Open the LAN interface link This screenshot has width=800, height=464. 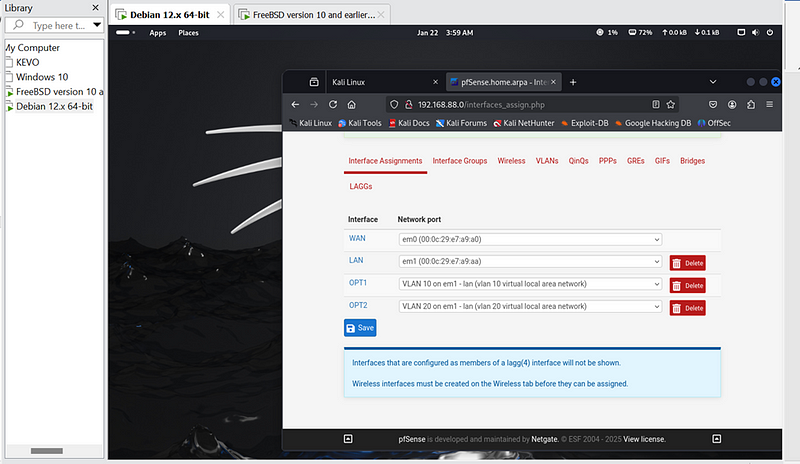pyautogui.click(x=356, y=260)
